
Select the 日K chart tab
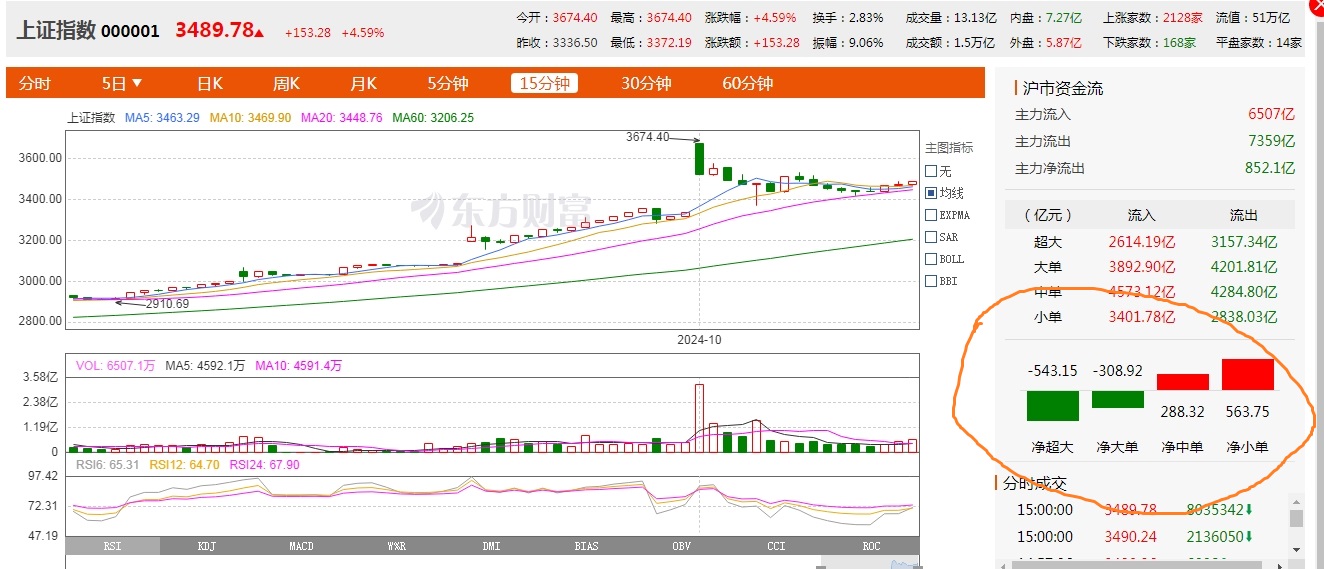tap(209, 83)
